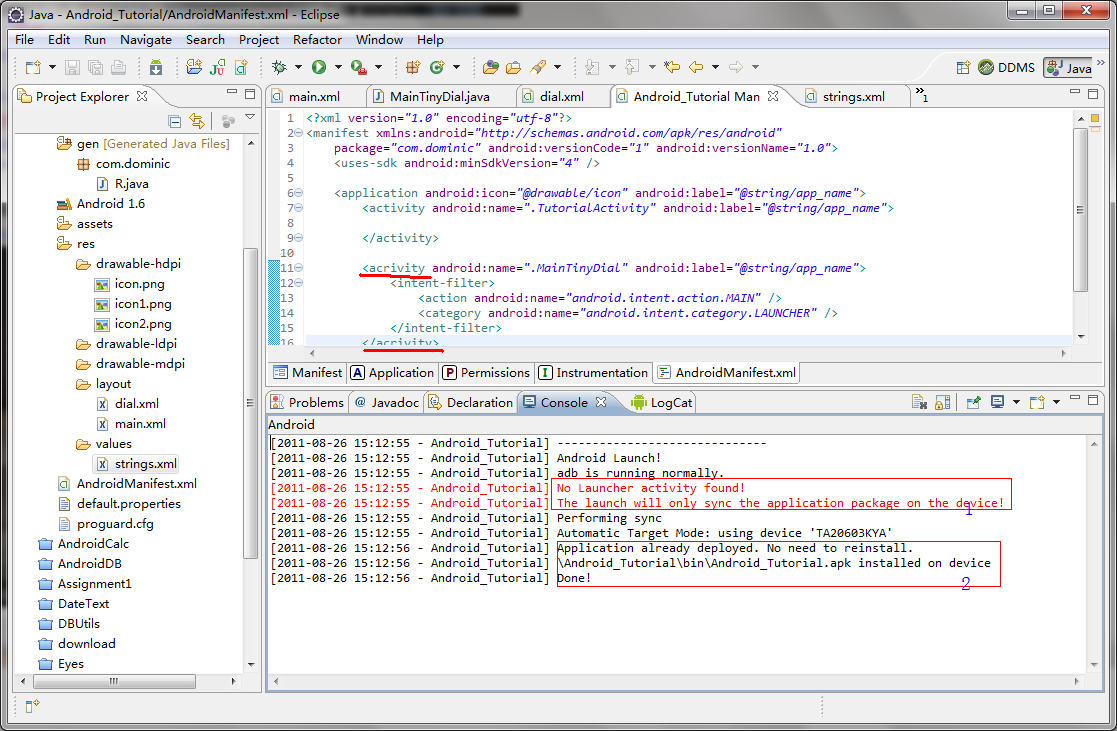Click the New Android Project wizard icon
Viewport: 1117px width, 731px height.
[x=194, y=67]
